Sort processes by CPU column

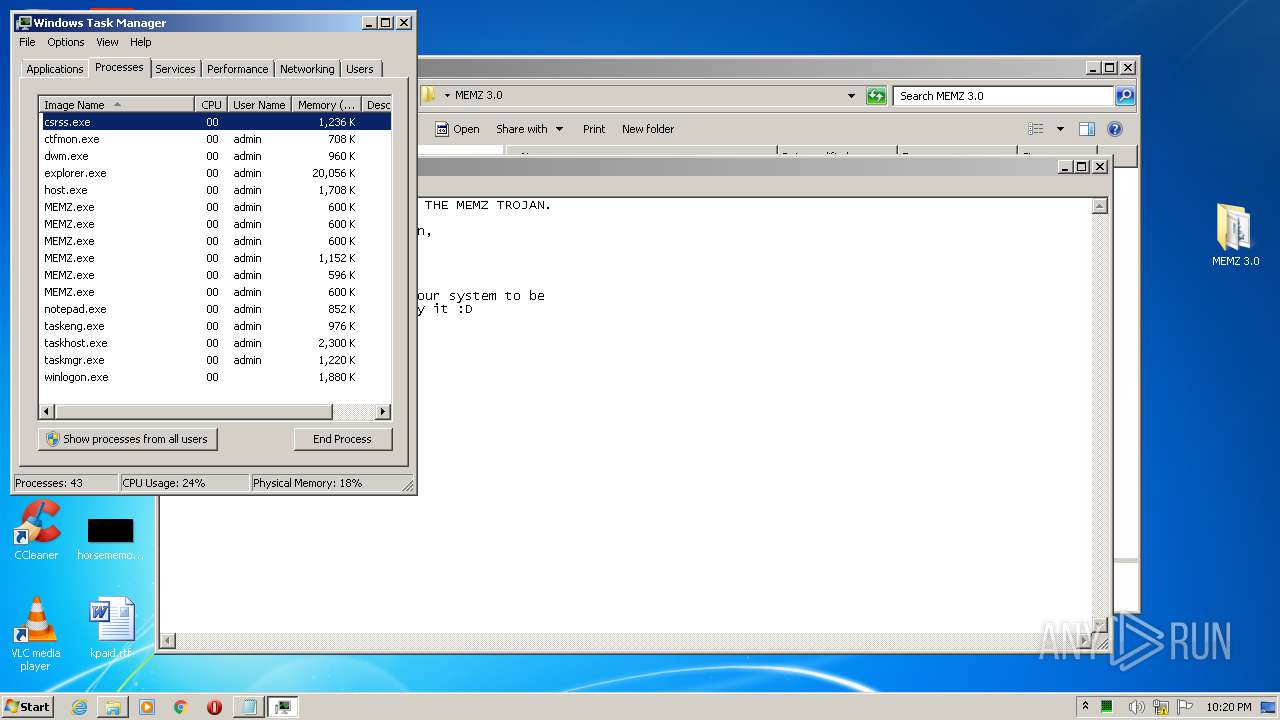point(211,105)
